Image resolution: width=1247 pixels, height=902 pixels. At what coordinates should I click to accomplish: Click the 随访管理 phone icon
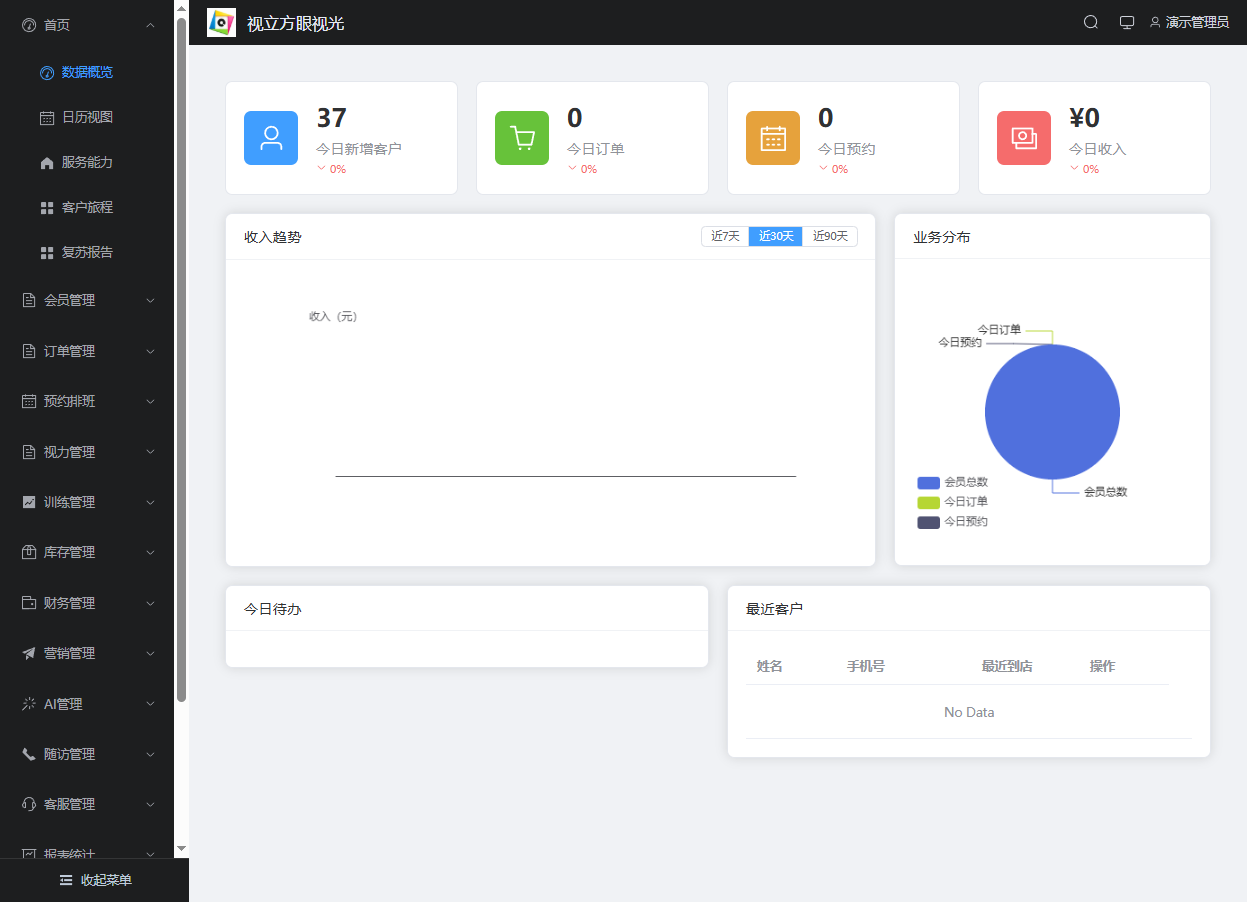click(29, 754)
